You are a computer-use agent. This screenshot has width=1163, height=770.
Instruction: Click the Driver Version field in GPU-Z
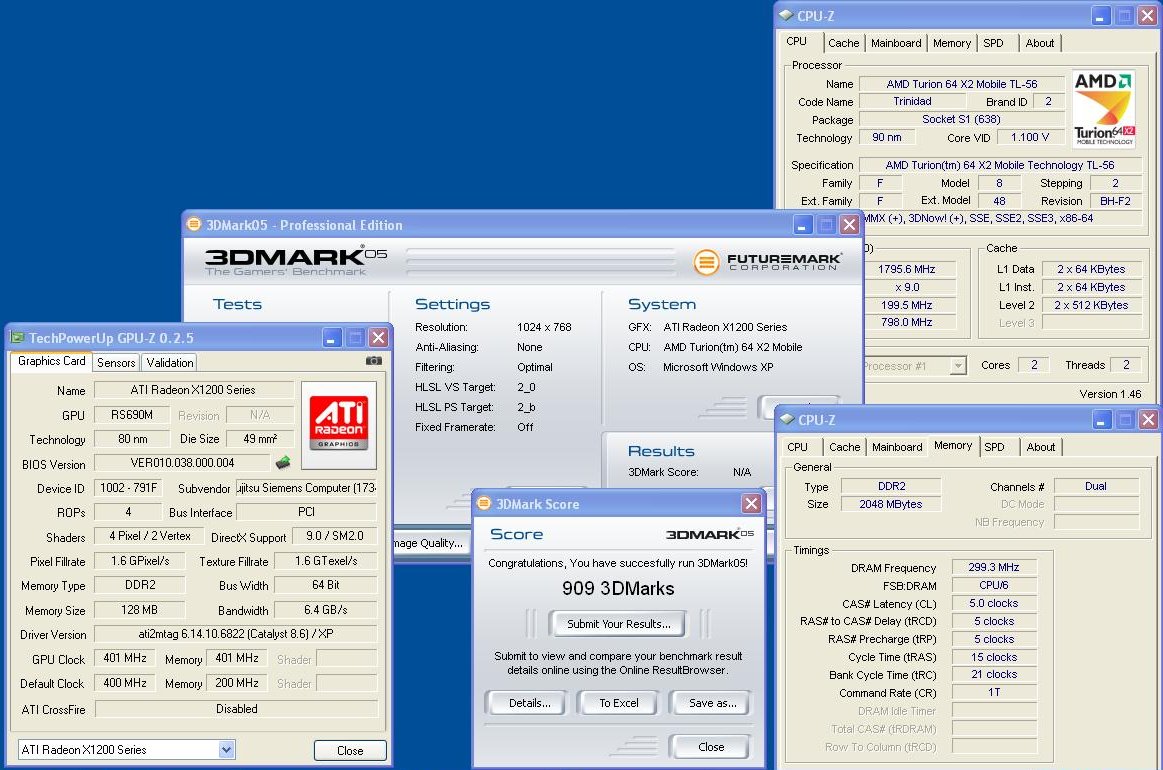pos(236,634)
